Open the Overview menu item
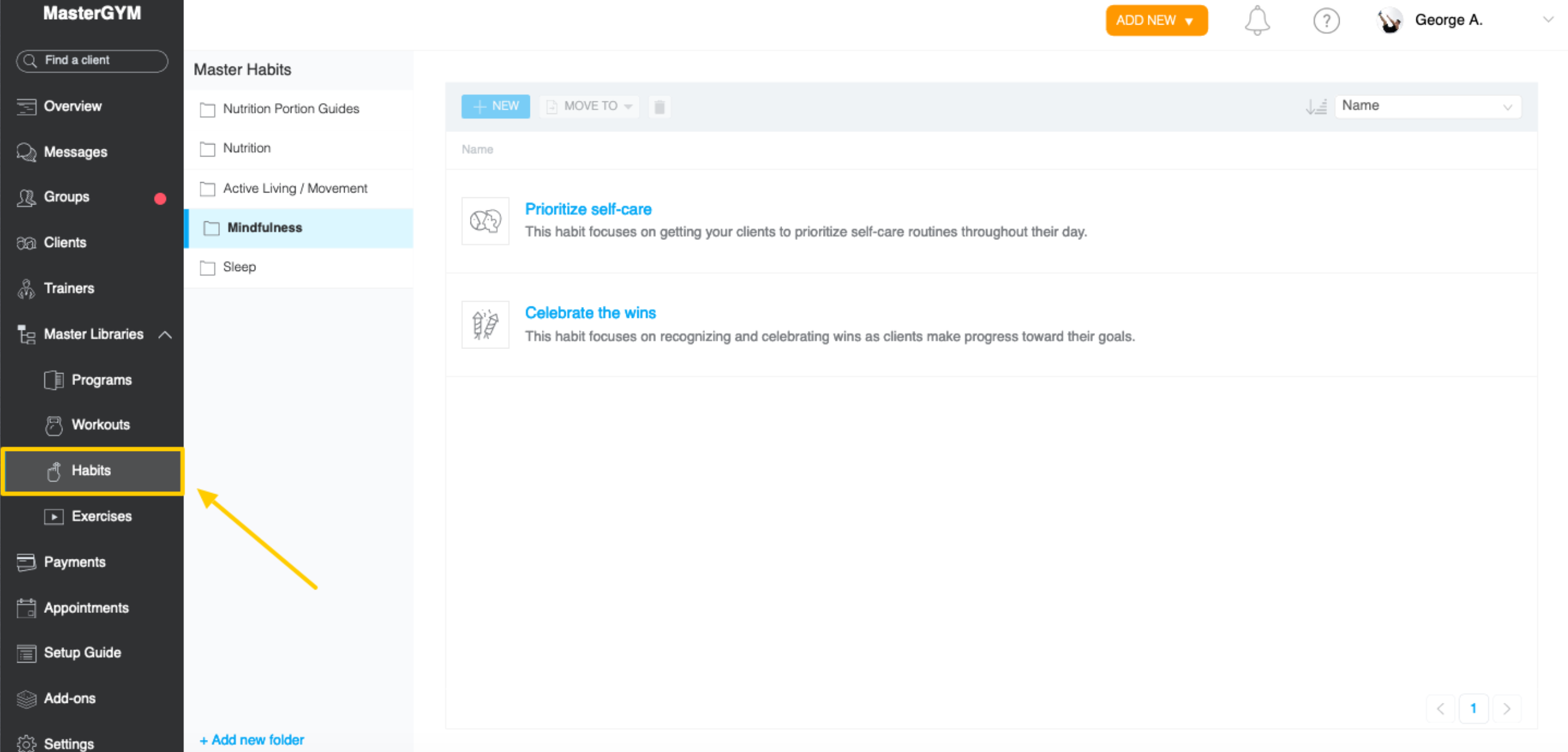 click(73, 106)
